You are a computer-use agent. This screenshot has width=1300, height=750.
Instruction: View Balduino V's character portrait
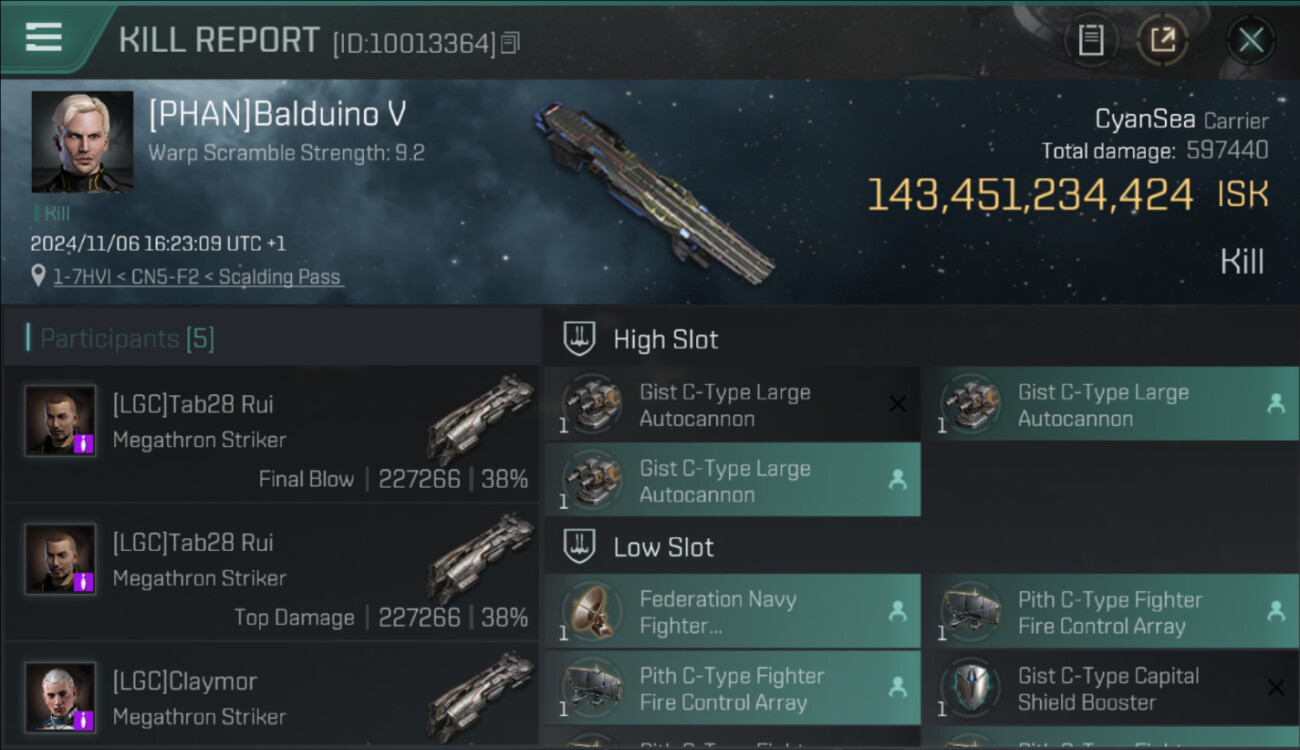[x=82, y=142]
